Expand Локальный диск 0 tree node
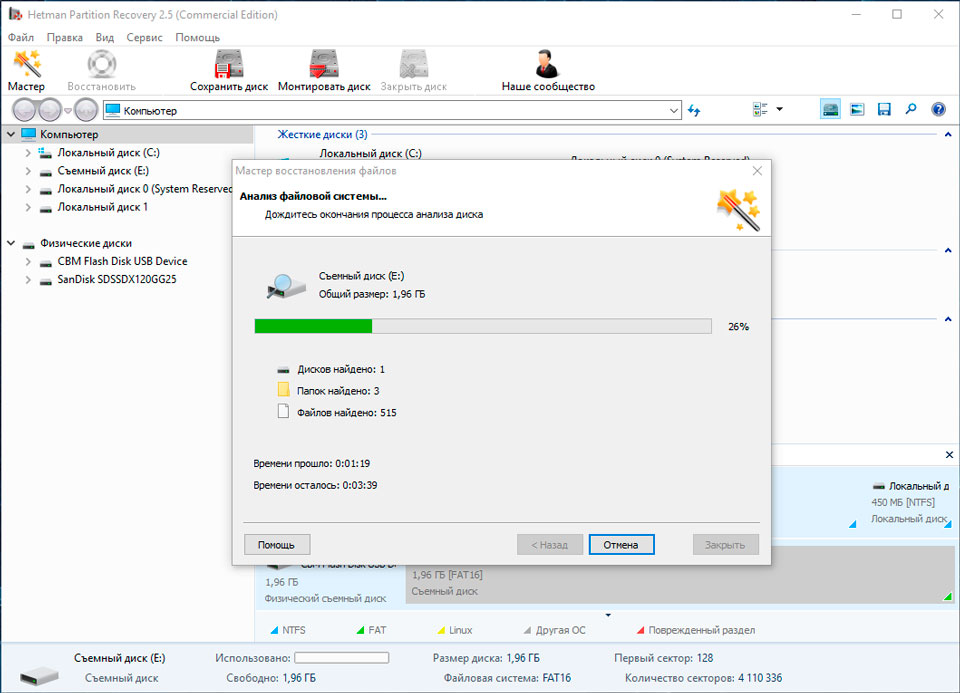The height and width of the screenshot is (693, 960). [x=28, y=189]
